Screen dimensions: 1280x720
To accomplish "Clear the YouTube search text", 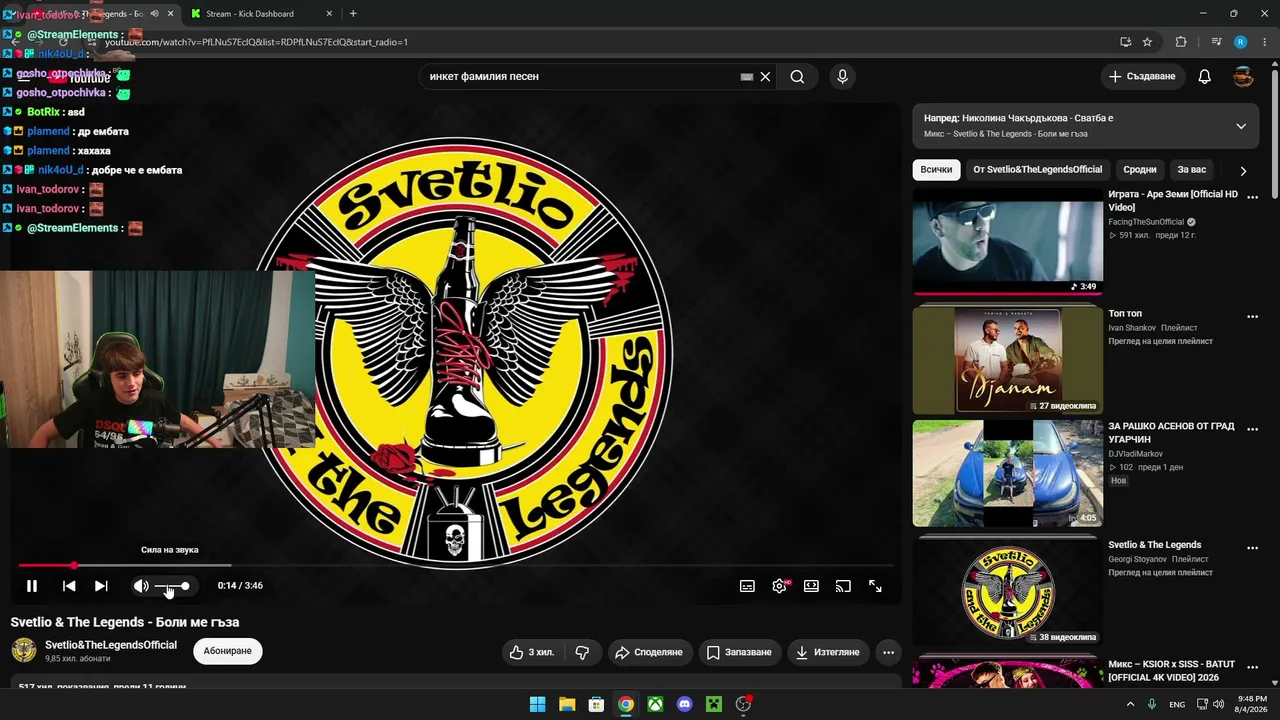I will [x=765, y=77].
